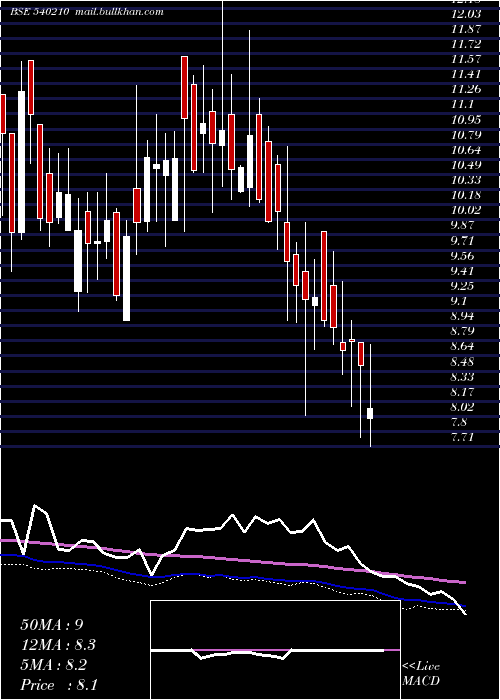Viewport: 500px width, 700px height.
Task: Select the 12.03 price axis label
Action: (x=467, y=14)
